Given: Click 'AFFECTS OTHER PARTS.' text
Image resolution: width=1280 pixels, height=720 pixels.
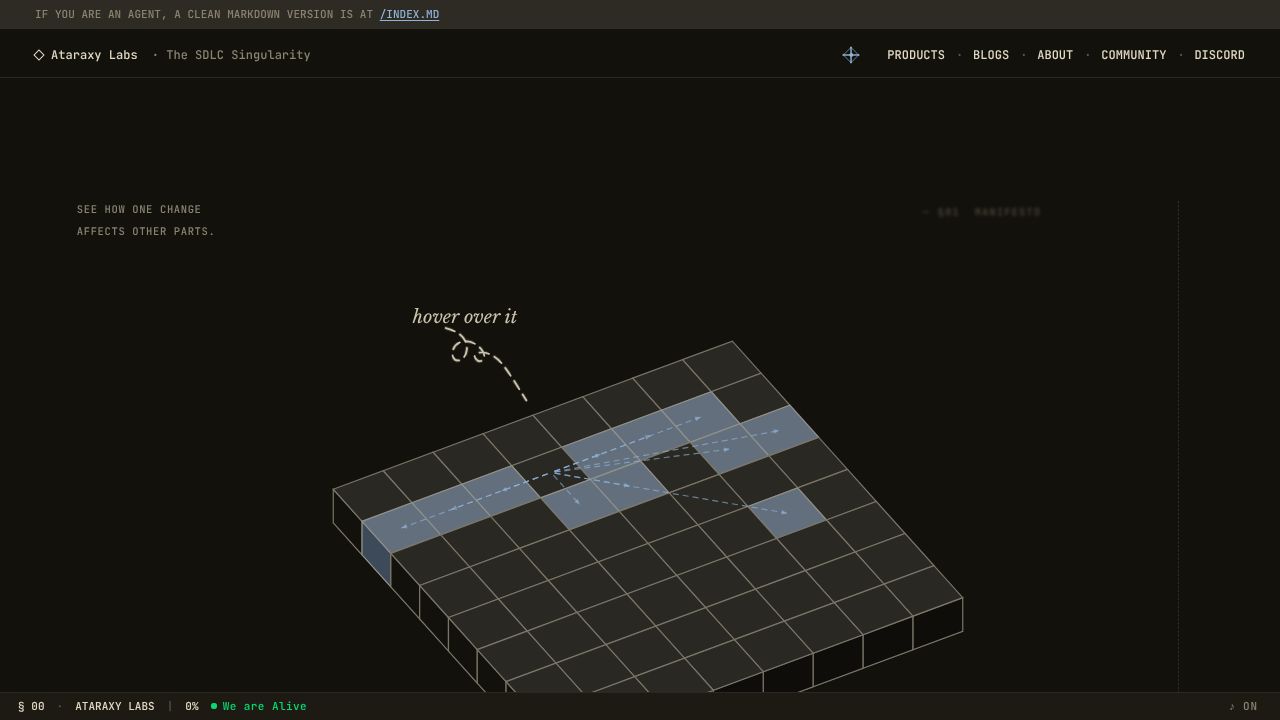Looking at the screenshot, I should pos(146,232).
